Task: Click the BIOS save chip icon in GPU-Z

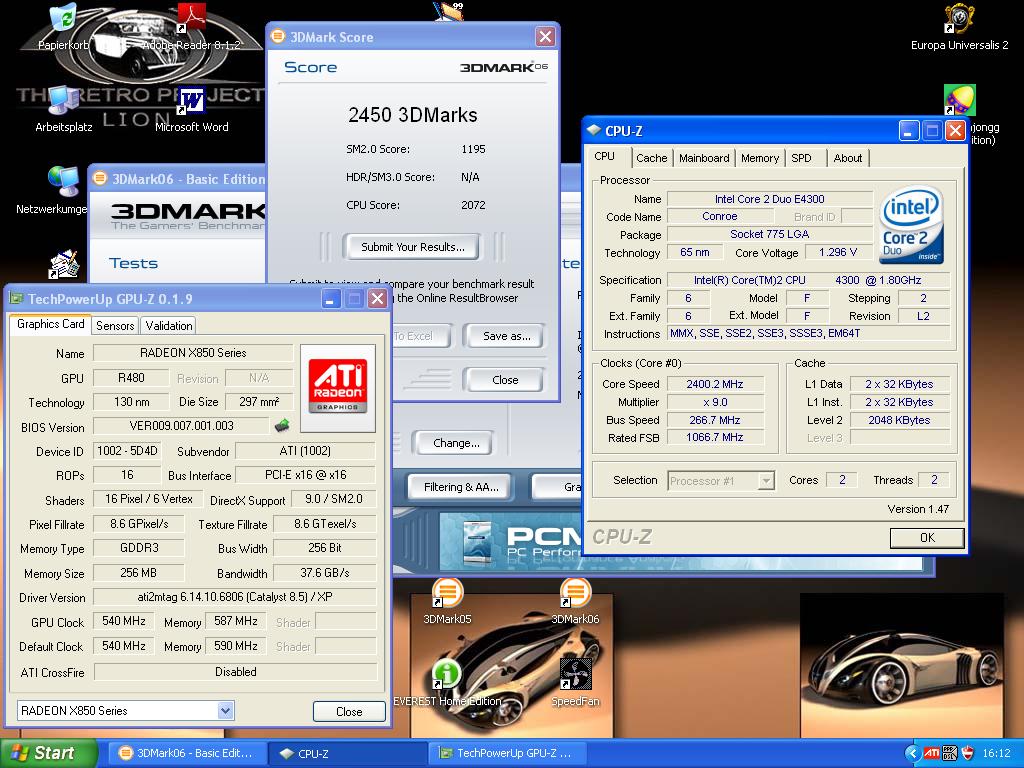Action: coord(282,426)
